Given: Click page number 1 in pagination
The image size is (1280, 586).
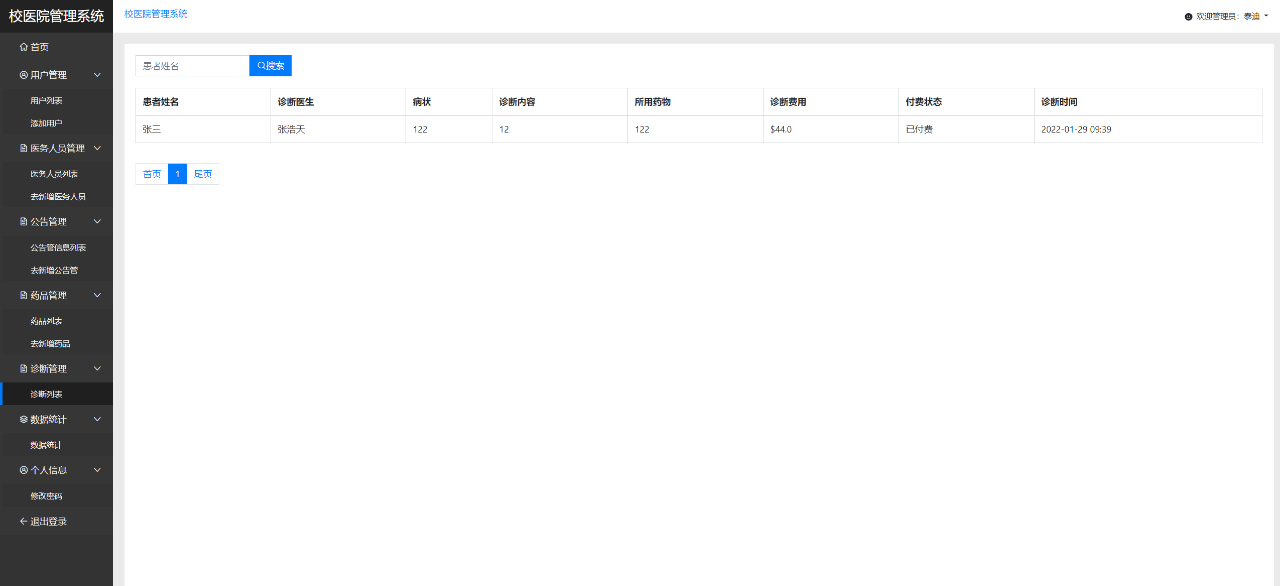Looking at the screenshot, I should click(177, 174).
